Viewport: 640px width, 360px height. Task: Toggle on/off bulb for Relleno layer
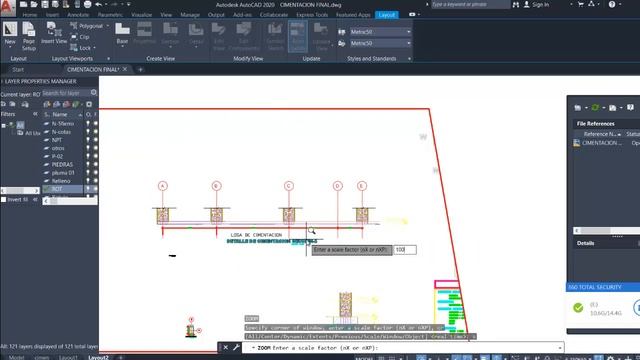point(88,180)
